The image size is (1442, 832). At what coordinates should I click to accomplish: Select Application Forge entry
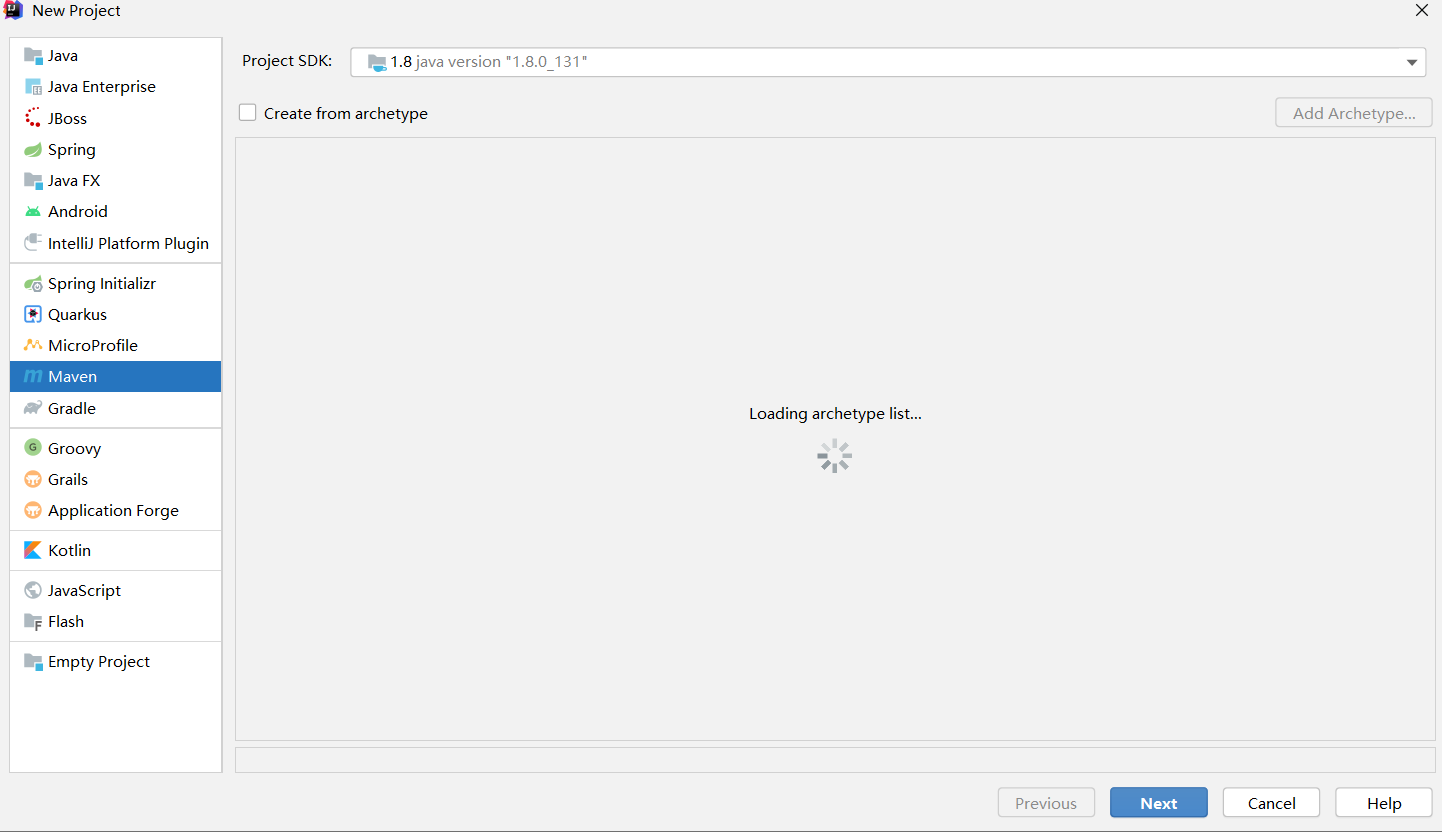coord(115,511)
